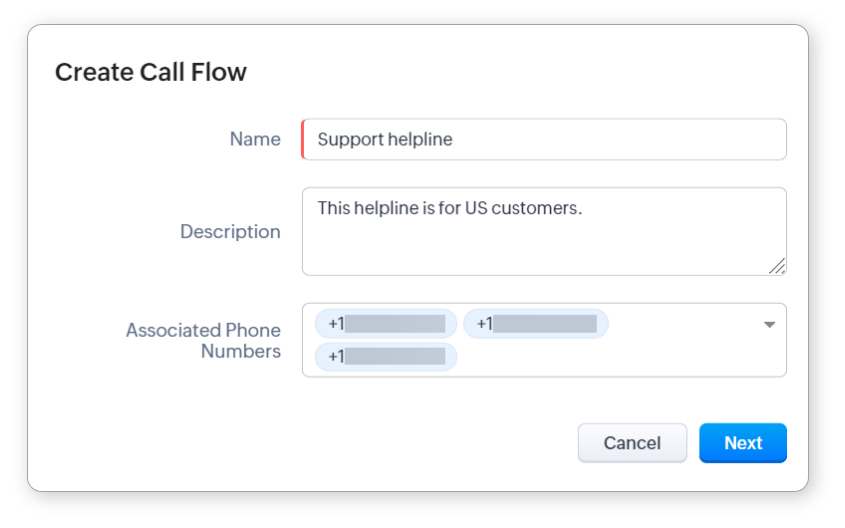Viewport: 845px width, 528px height.
Task: Click the red required marker on Name field
Action: pos(303,140)
